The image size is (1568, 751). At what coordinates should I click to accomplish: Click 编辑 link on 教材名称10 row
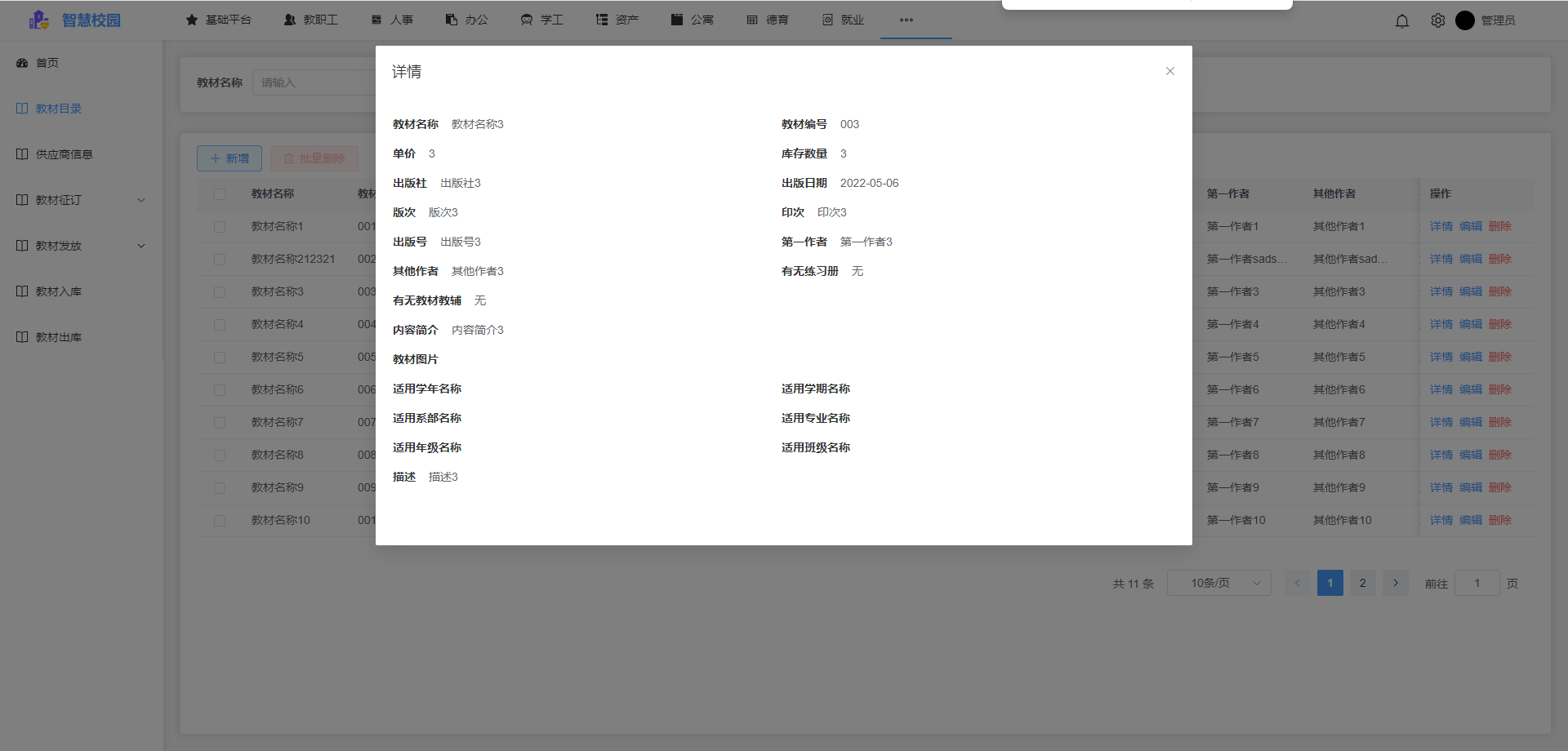pyautogui.click(x=1470, y=520)
